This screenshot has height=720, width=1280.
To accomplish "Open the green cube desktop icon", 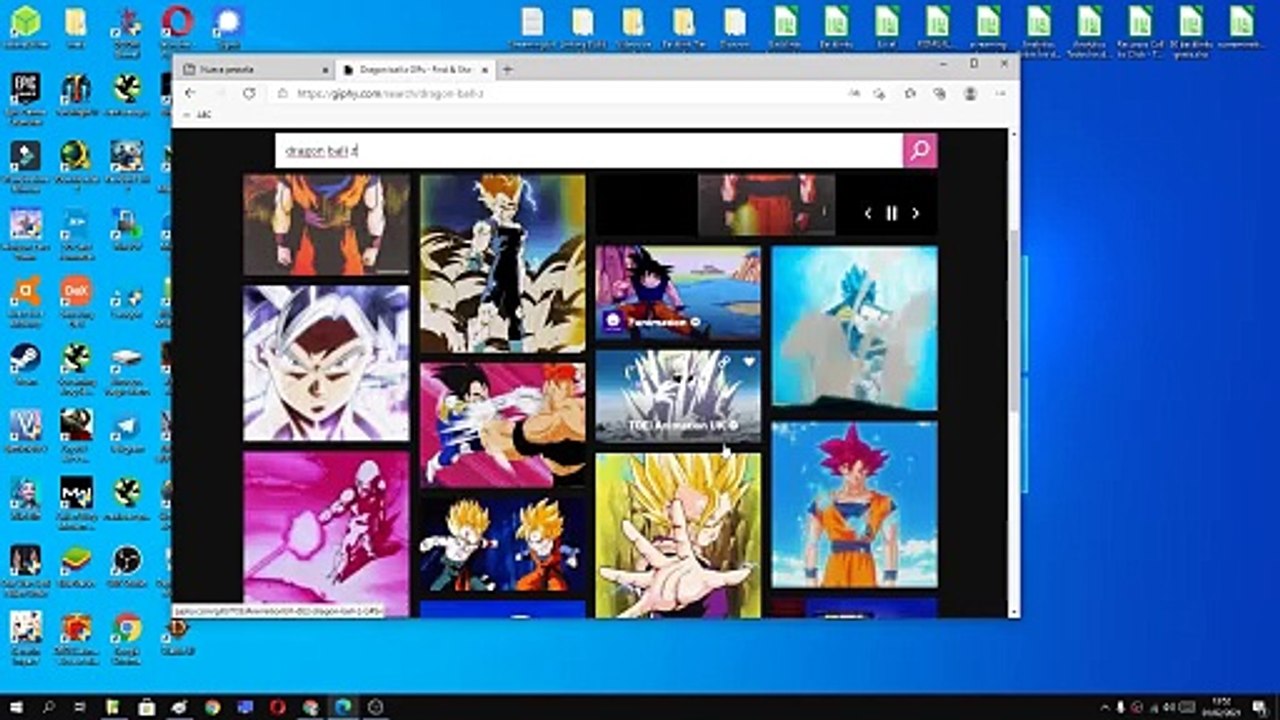I will pos(25,27).
